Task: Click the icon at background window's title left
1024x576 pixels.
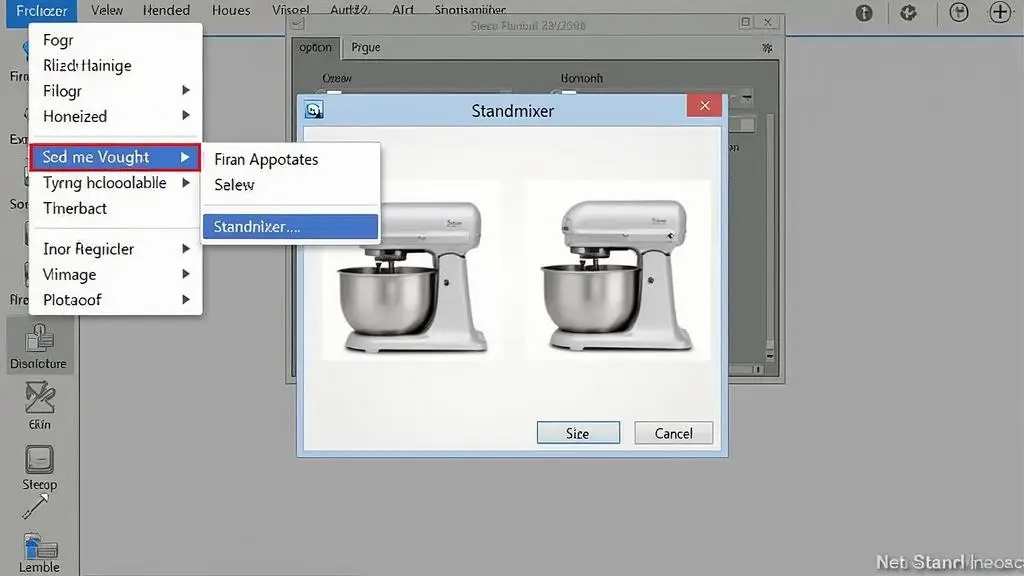Action: point(297,24)
